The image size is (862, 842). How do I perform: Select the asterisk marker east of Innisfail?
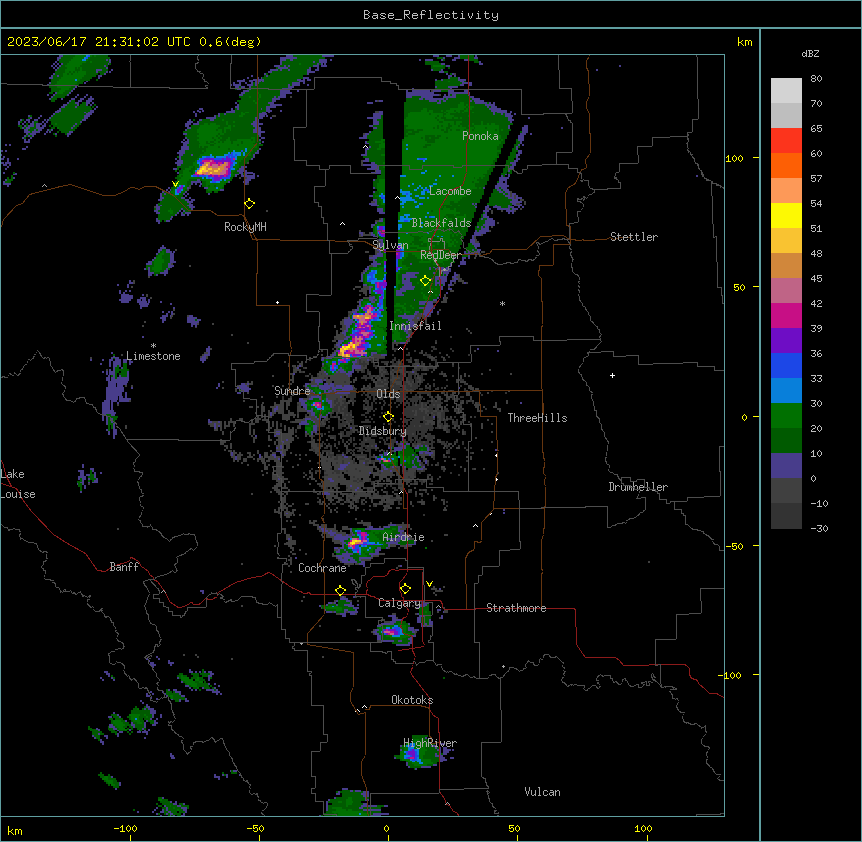pos(502,303)
